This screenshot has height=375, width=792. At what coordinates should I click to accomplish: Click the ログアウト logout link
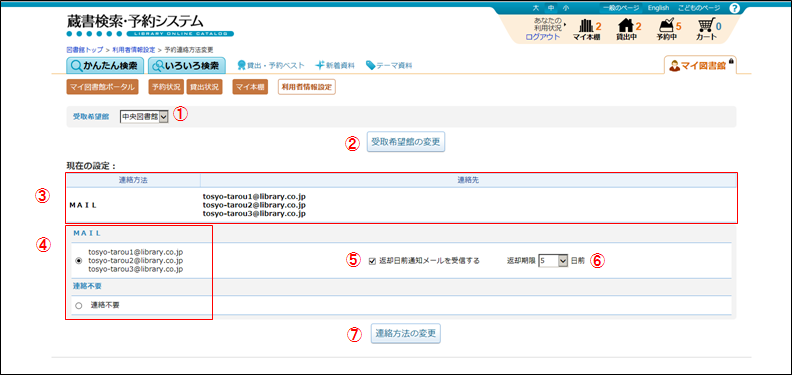point(542,36)
